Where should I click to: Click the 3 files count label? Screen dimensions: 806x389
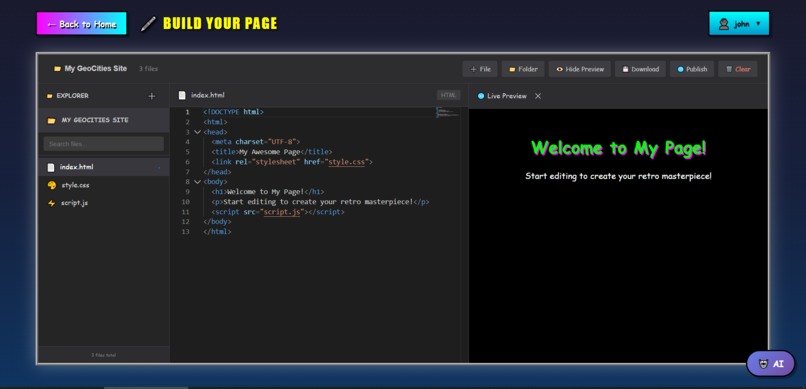(149, 69)
